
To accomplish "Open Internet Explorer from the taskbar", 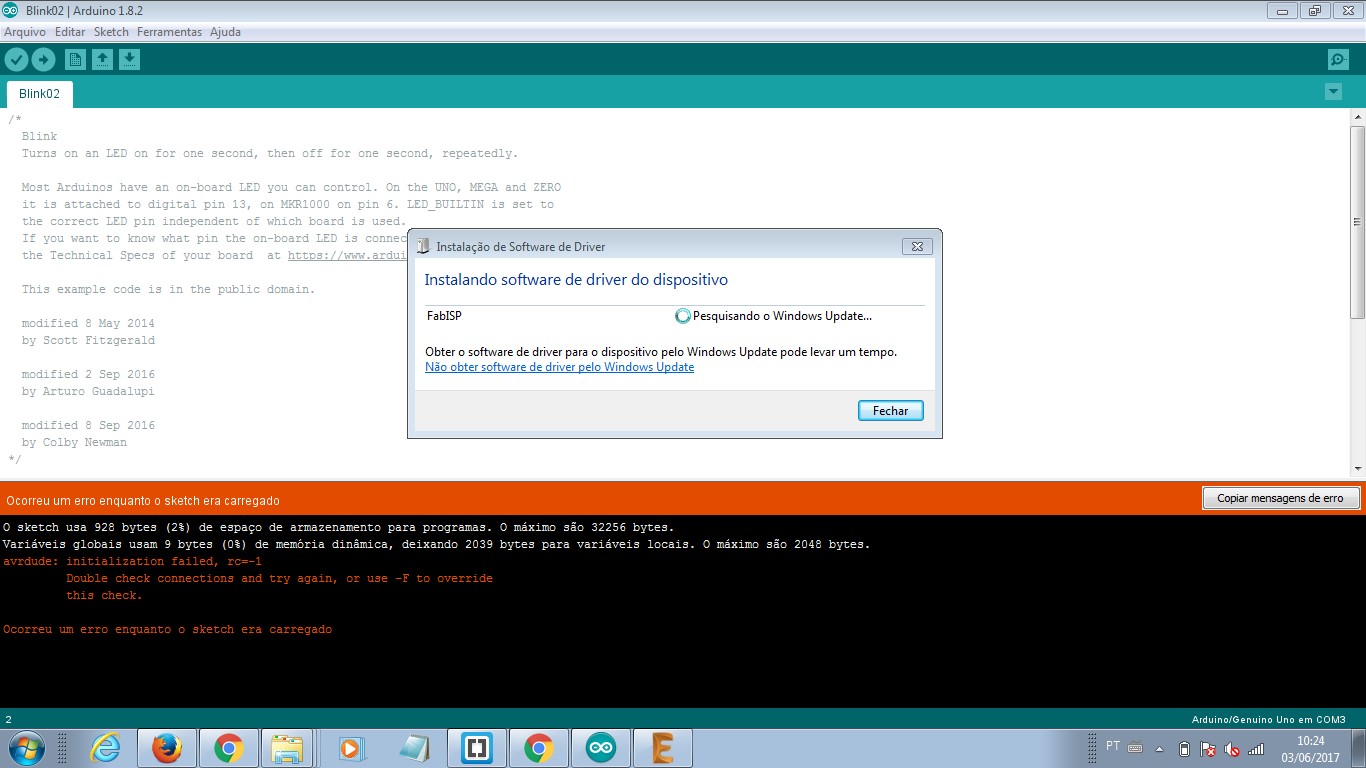I will tap(105, 748).
